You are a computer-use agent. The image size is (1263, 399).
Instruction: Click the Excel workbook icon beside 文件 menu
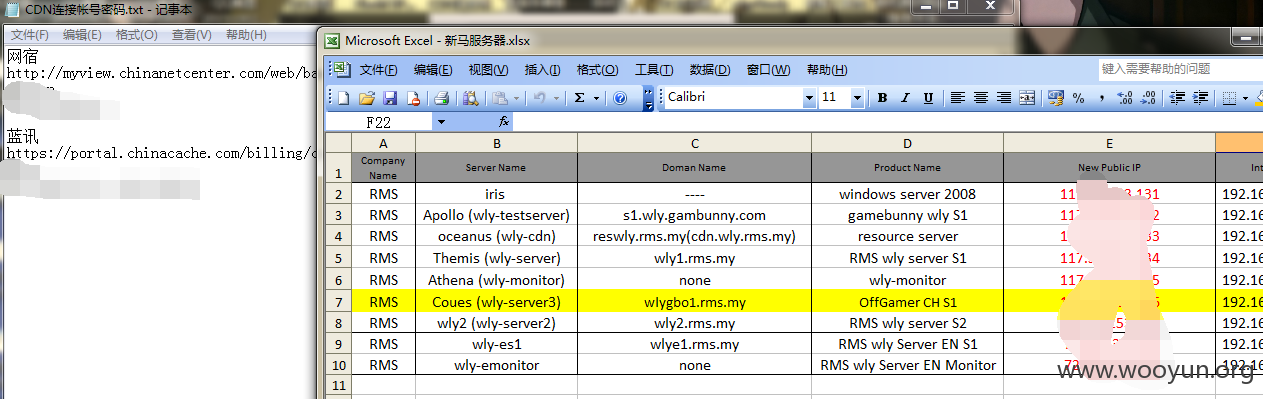[x=342, y=69]
